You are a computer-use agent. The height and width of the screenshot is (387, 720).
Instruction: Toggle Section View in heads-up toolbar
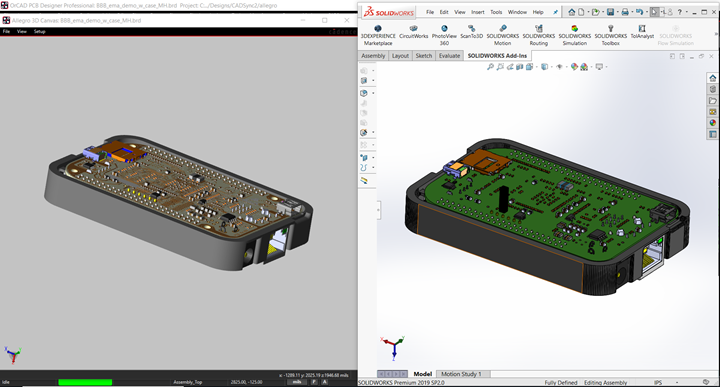click(519, 67)
